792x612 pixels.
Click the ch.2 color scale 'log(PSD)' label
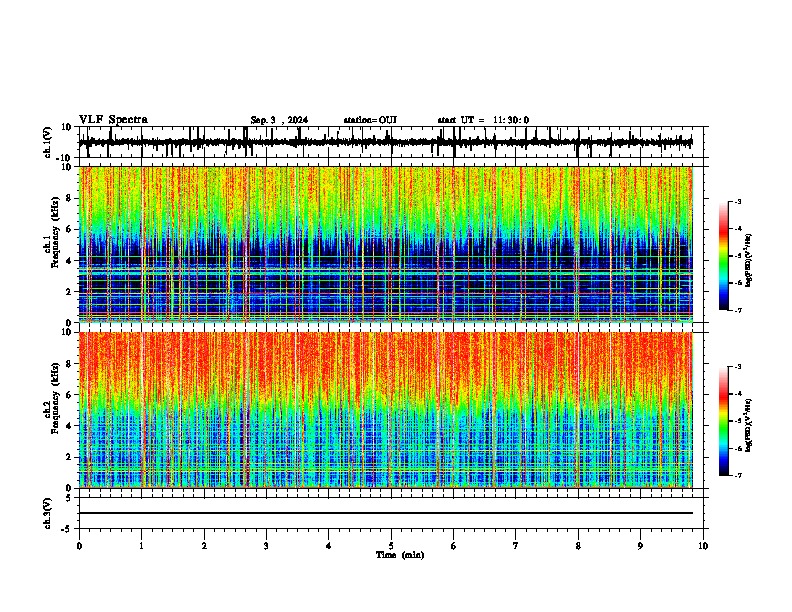(748, 425)
